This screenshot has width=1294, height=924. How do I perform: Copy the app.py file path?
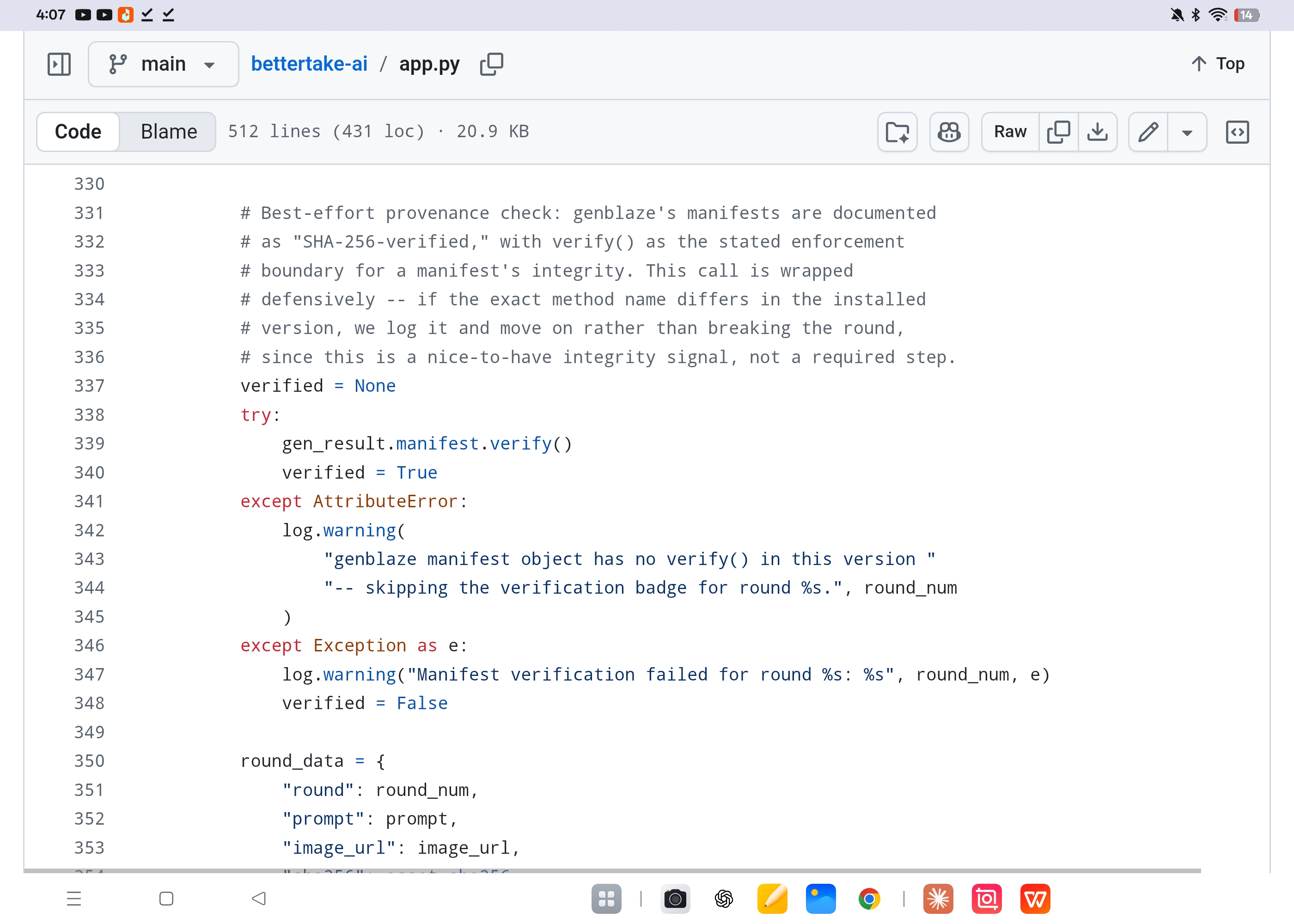point(491,64)
